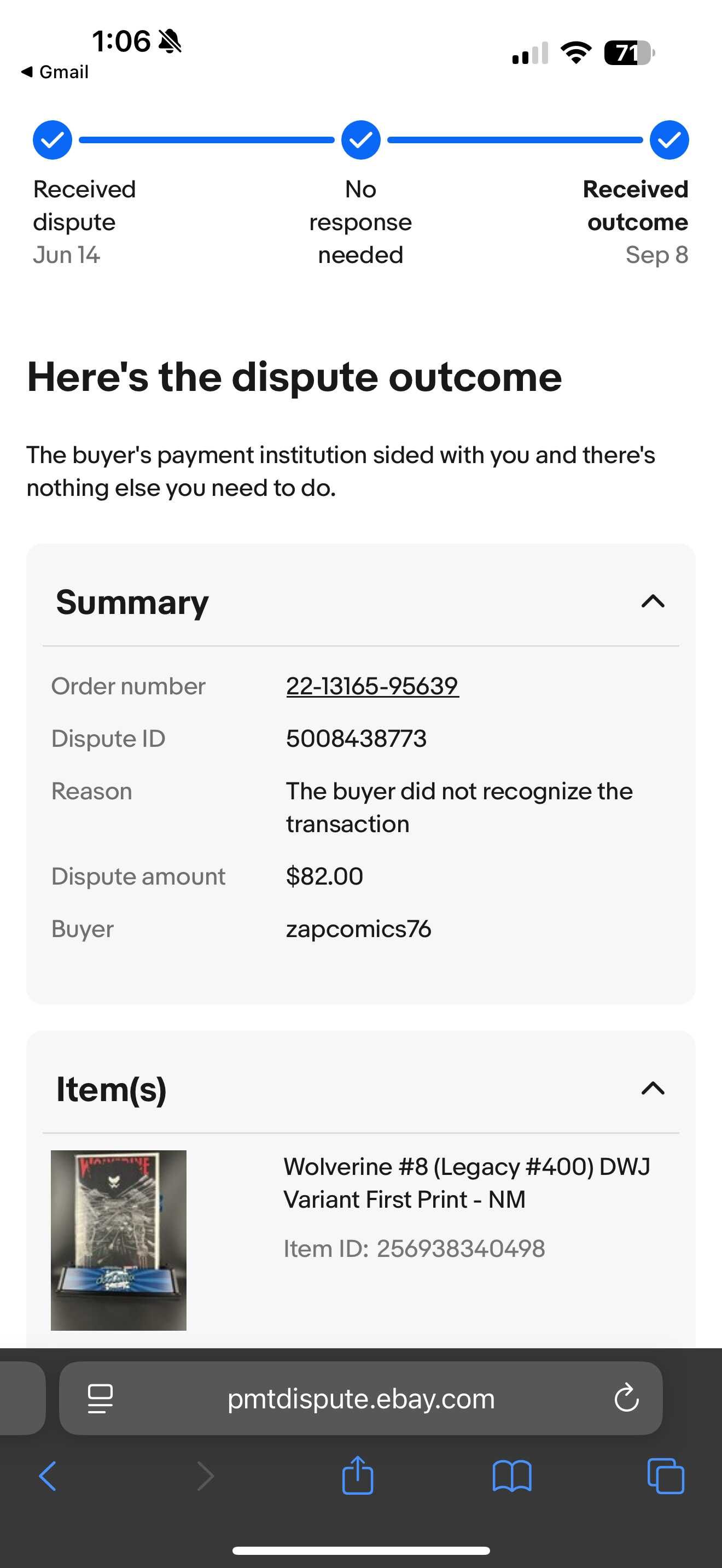Viewport: 722px width, 1568px height.
Task: Tap the home indicator bar
Action: (x=361, y=1550)
